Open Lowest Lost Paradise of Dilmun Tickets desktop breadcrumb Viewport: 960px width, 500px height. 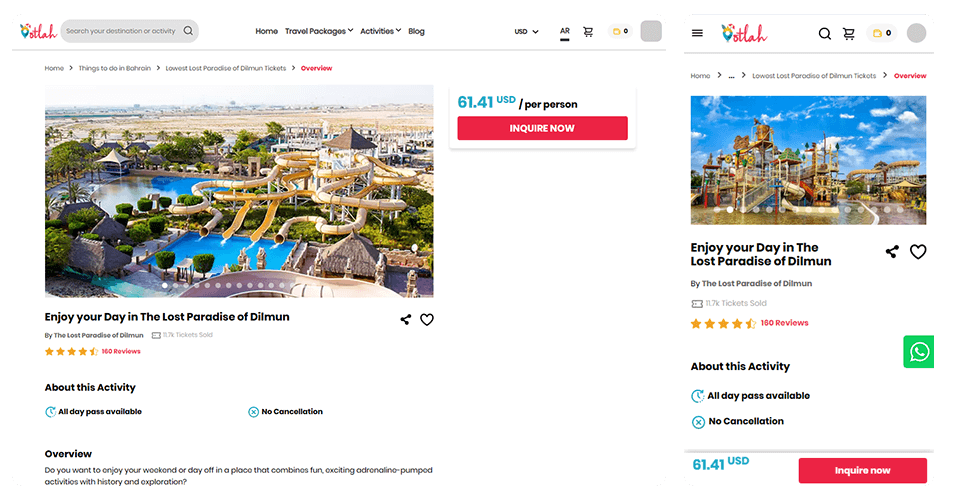pyautogui.click(x=225, y=68)
